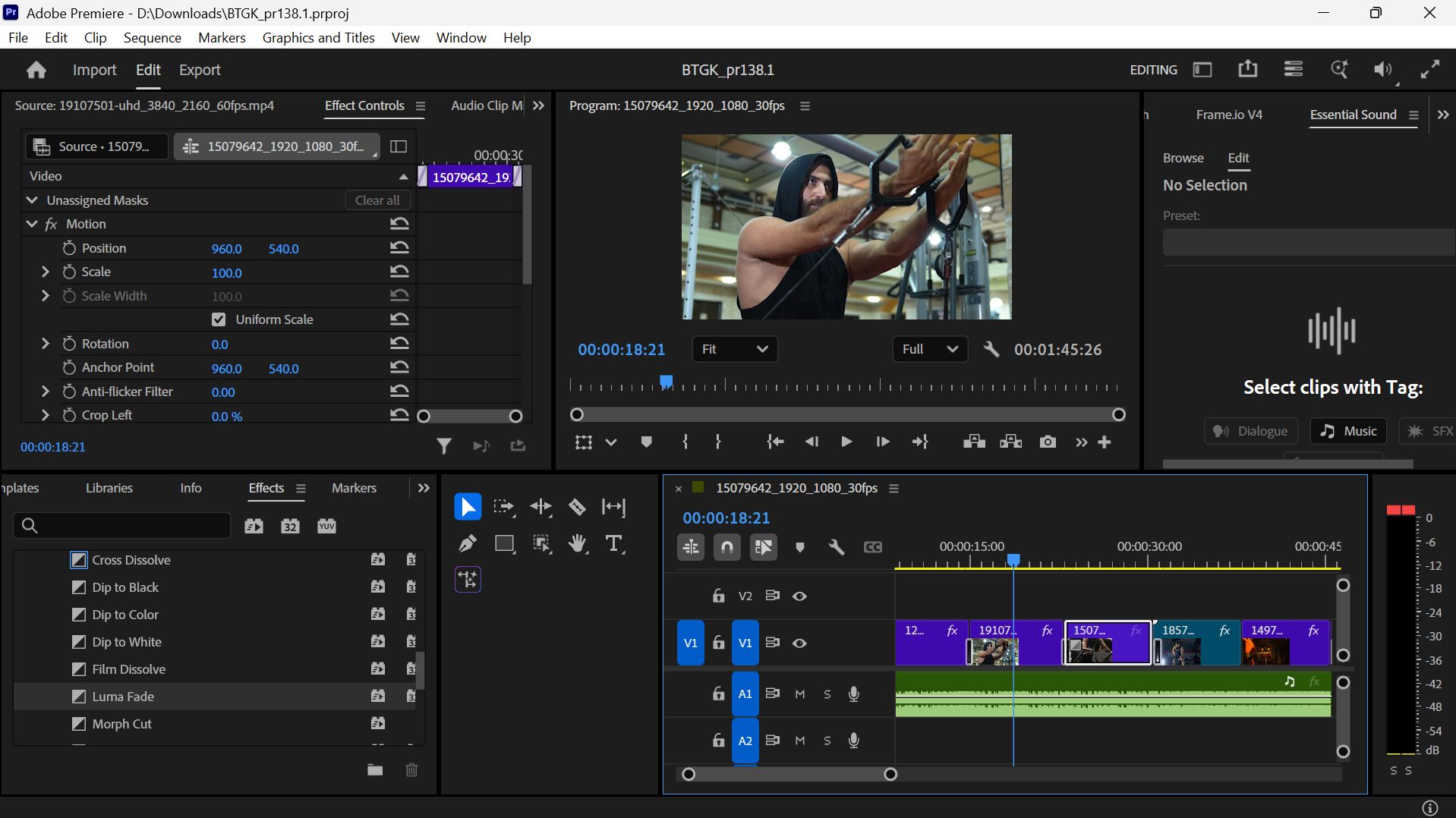Mute audio track A1
The height and width of the screenshot is (818, 1456).
tap(799, 694)
